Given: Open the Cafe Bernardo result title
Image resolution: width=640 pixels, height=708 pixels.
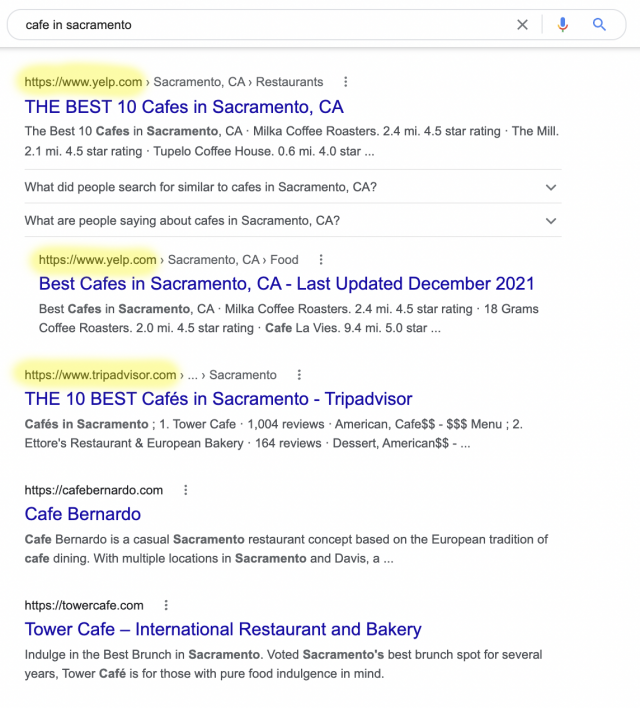Looking at the screenshot, I should coord(83,514).
